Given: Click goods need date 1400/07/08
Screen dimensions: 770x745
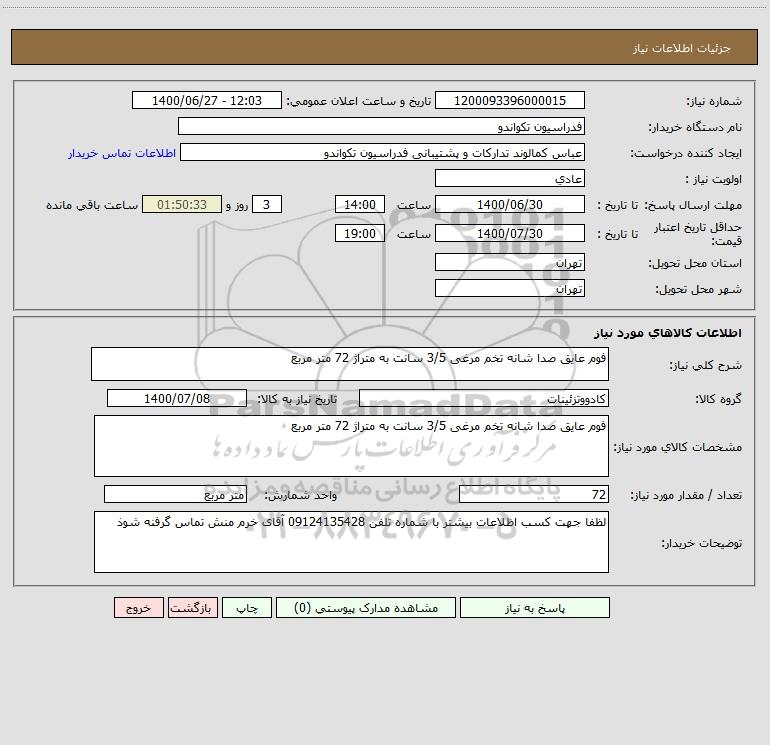Looking at the screenshot, I should coord(177,398).
